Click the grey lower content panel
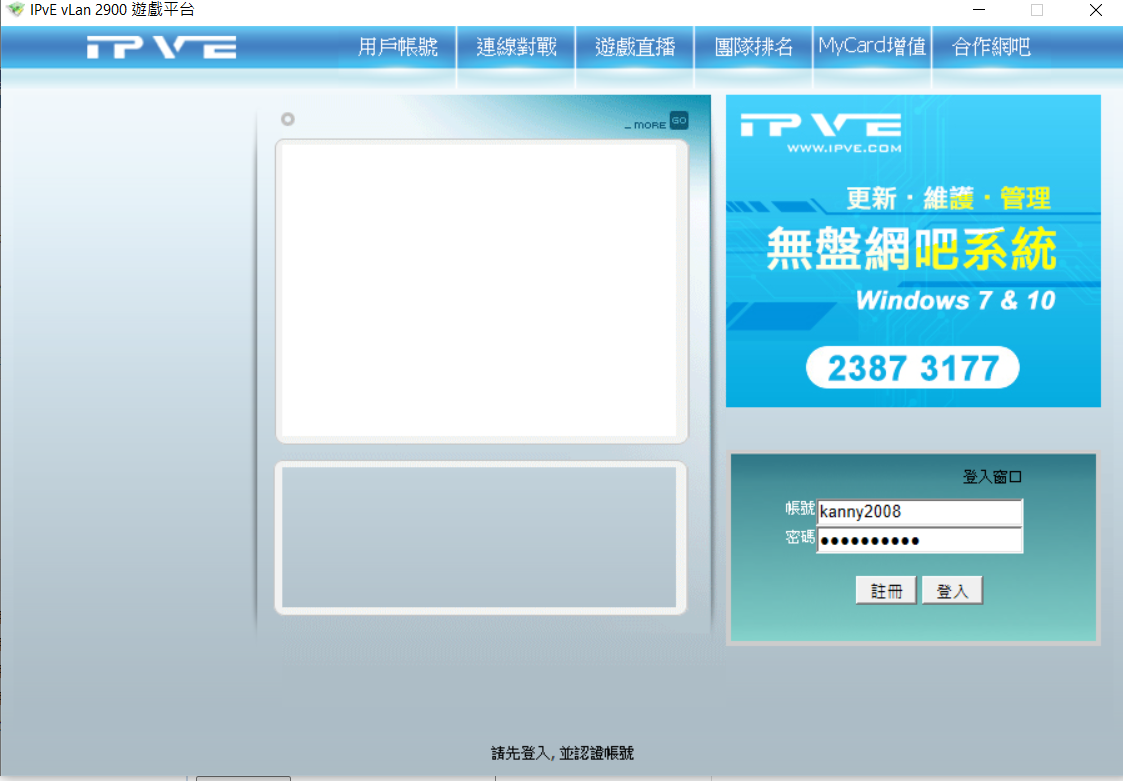 coord(480,538)
